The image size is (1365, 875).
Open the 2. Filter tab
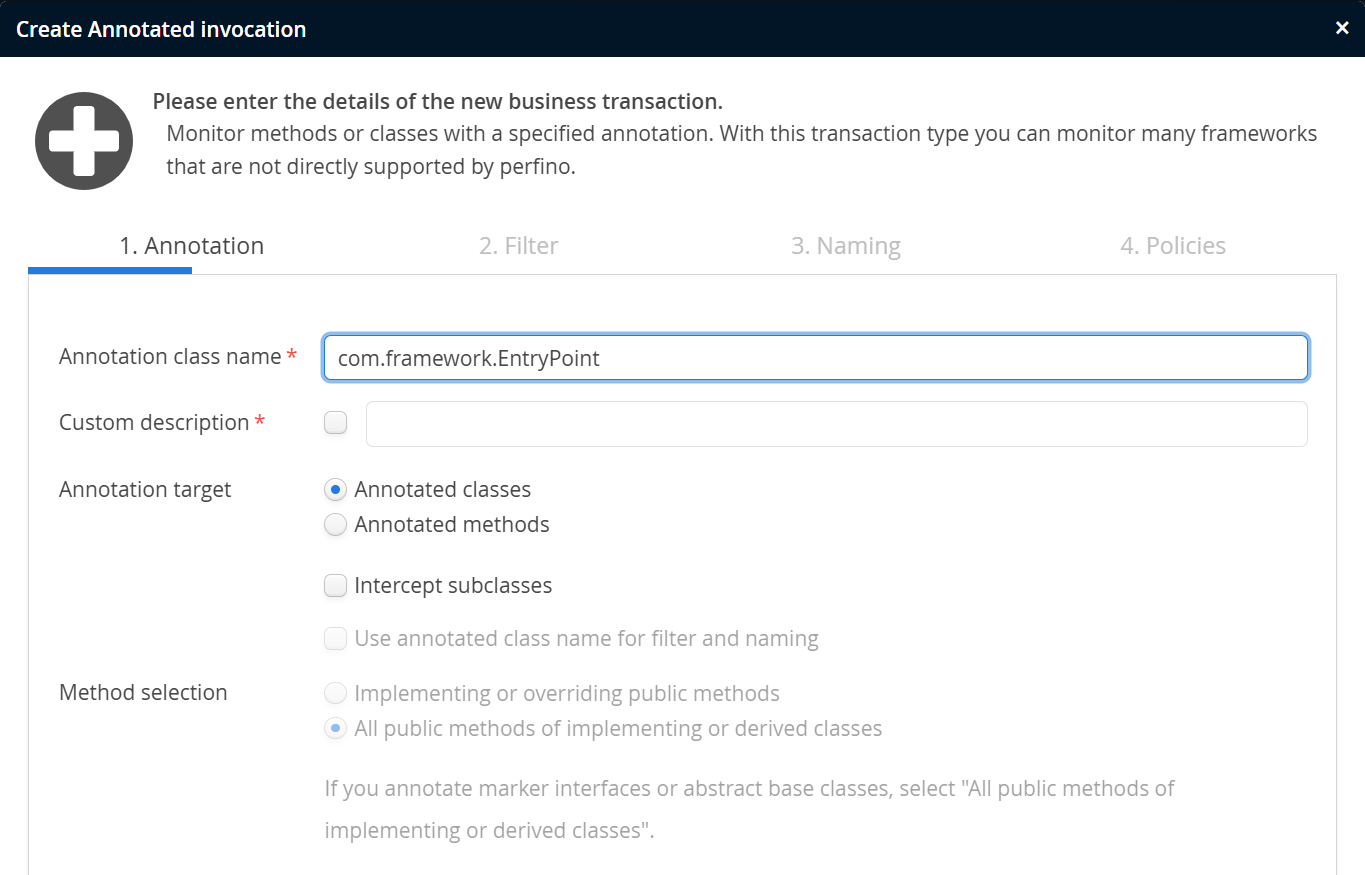(x=518, y=246)
